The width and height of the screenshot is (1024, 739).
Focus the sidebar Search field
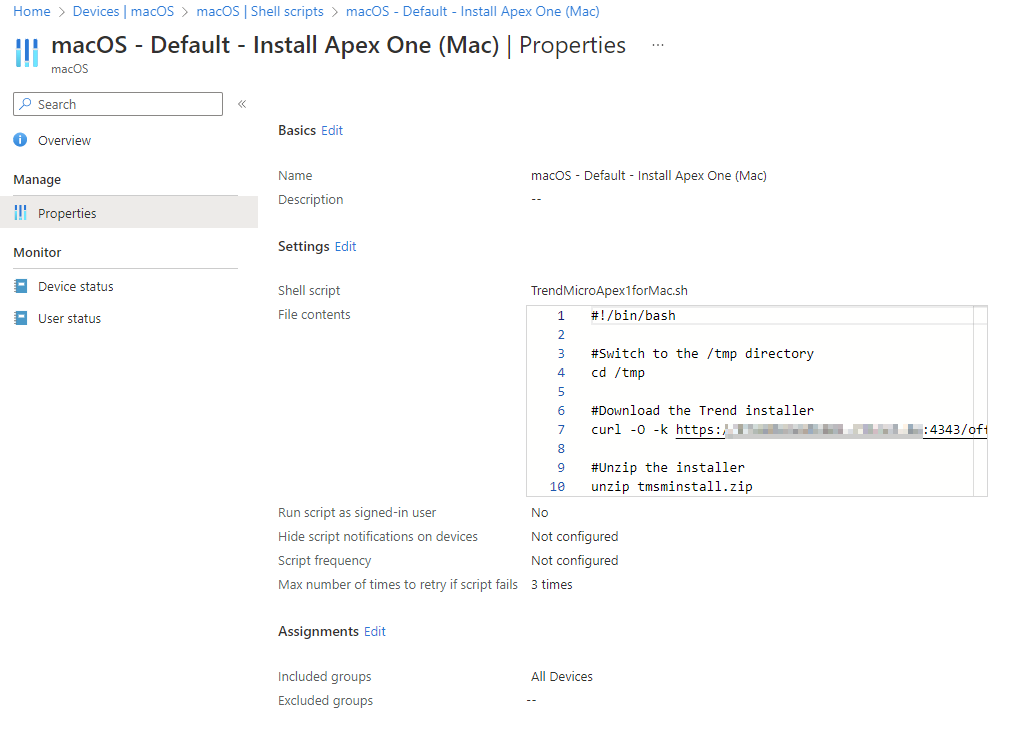click(118, 104)
